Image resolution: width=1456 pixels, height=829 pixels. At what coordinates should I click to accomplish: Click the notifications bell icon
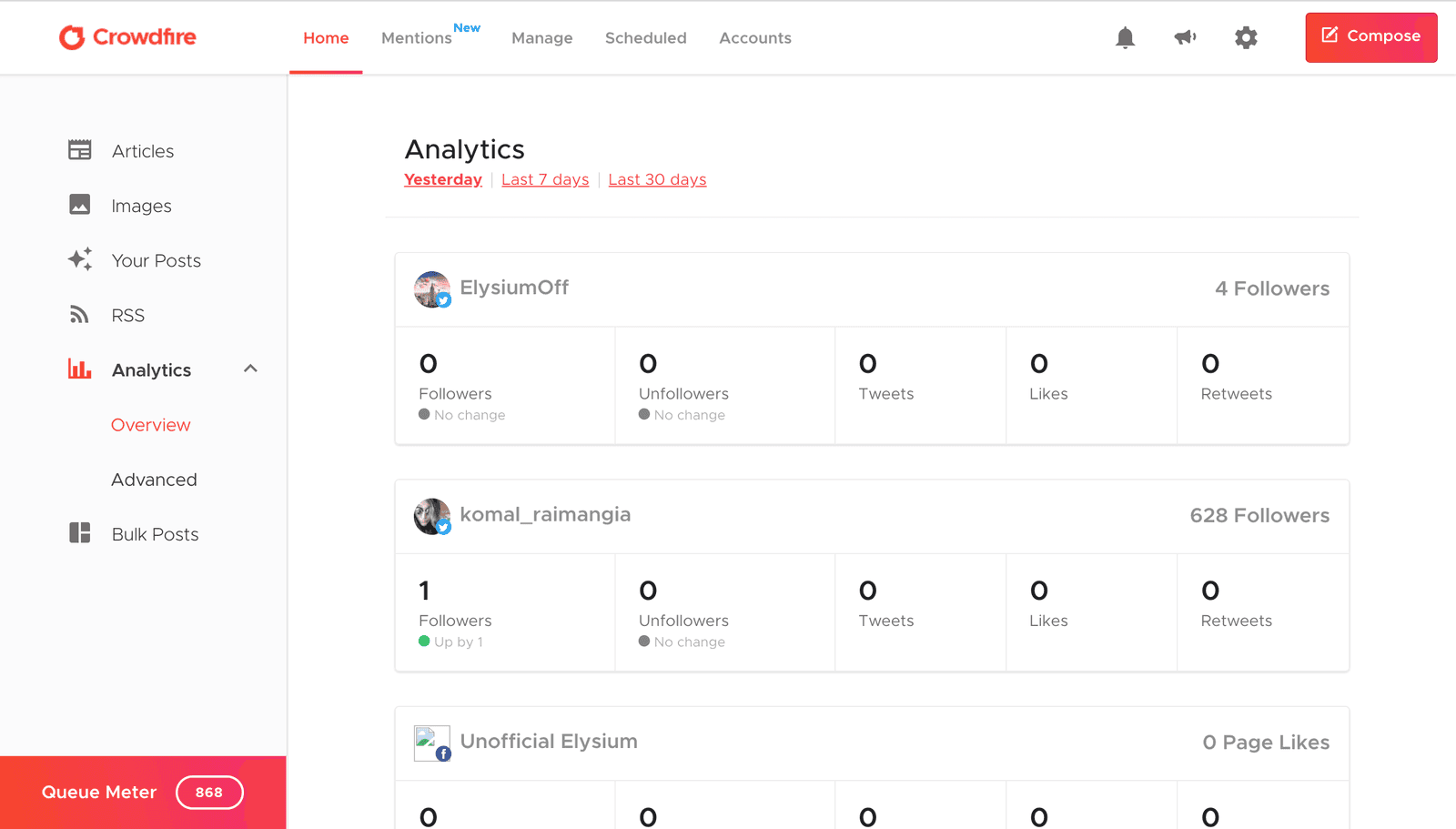tap(1125, 37)
